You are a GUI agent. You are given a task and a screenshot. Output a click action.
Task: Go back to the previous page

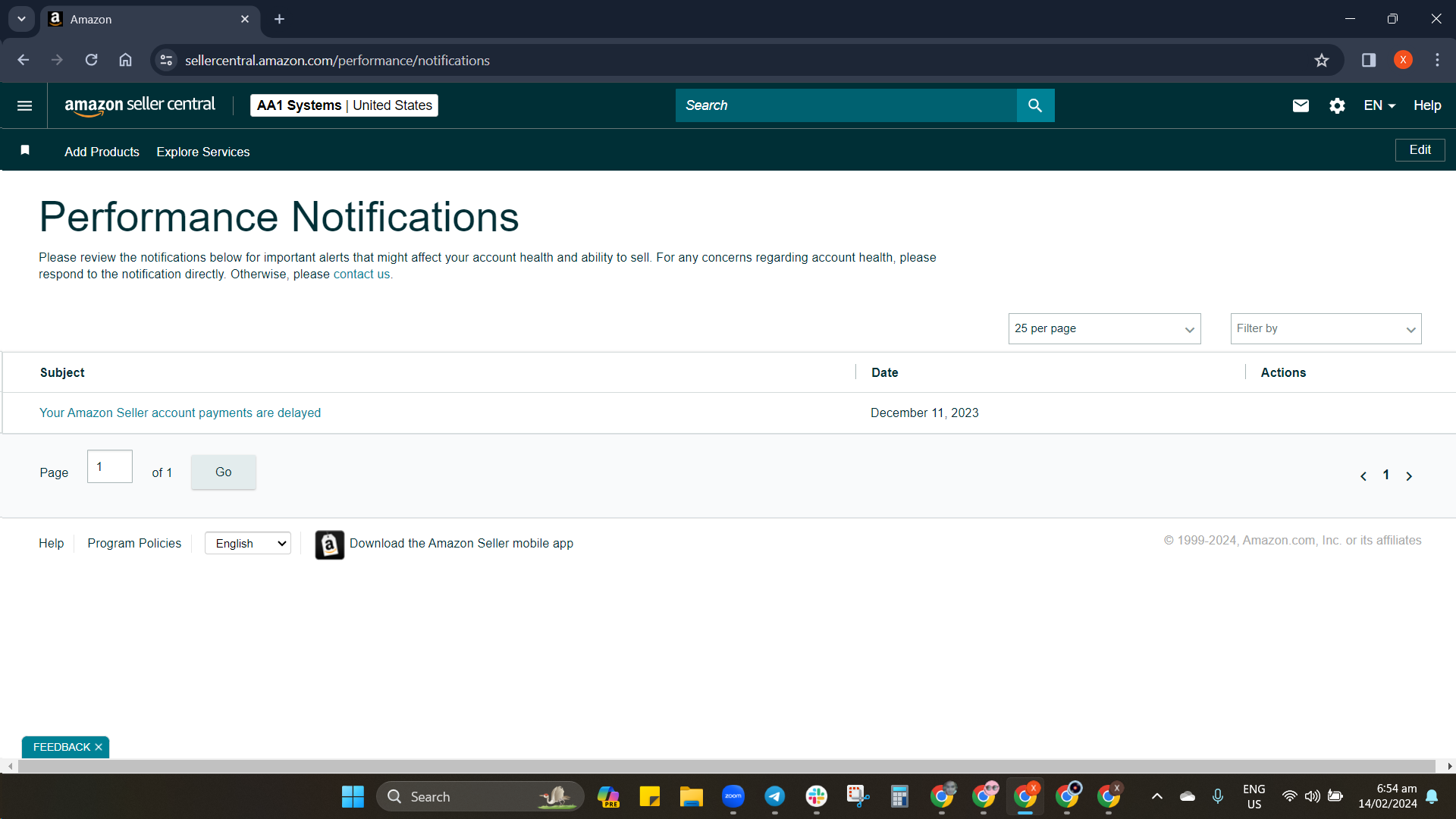(x=24, y=60)
